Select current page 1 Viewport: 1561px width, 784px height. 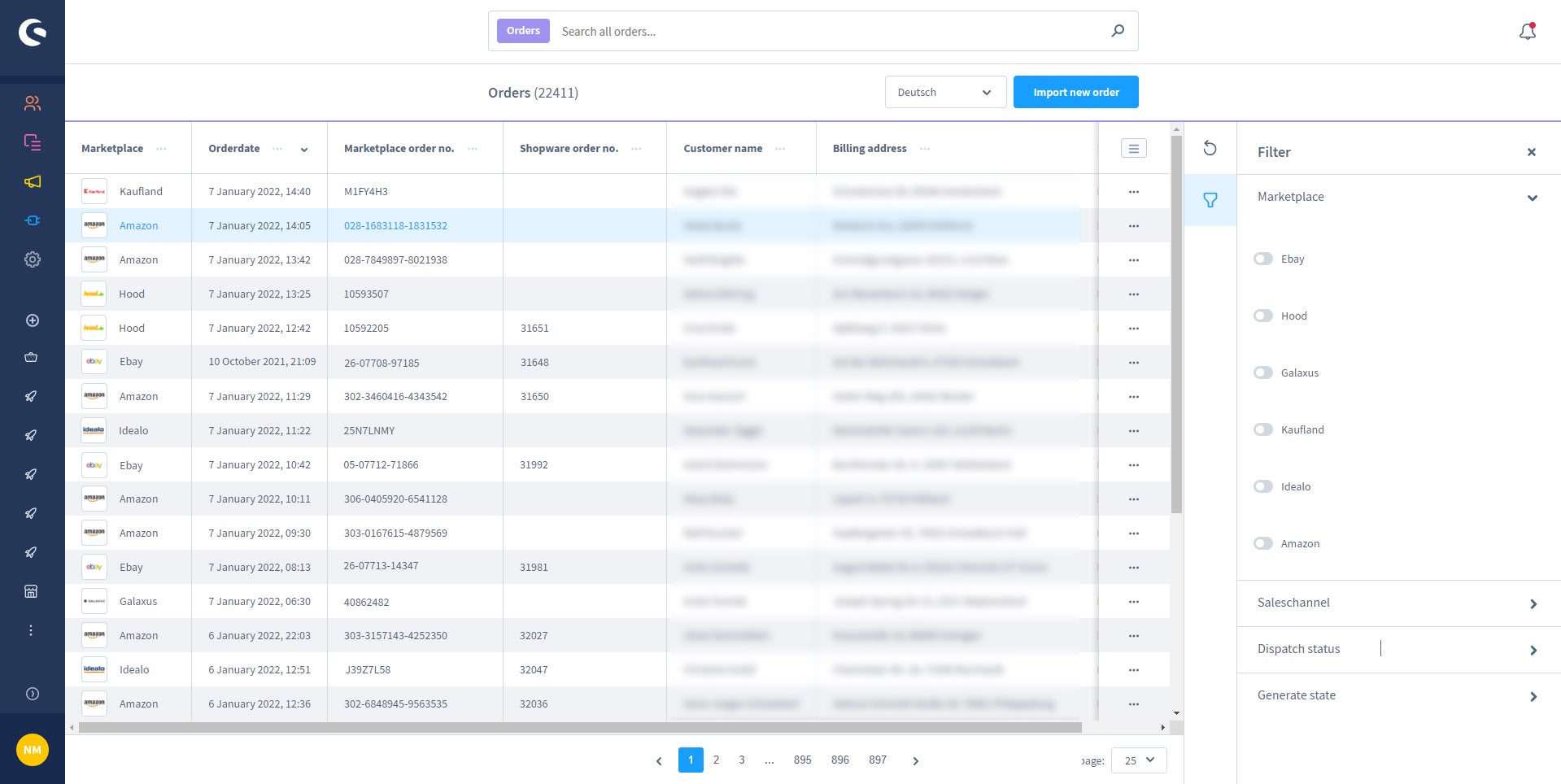(691, 760)
